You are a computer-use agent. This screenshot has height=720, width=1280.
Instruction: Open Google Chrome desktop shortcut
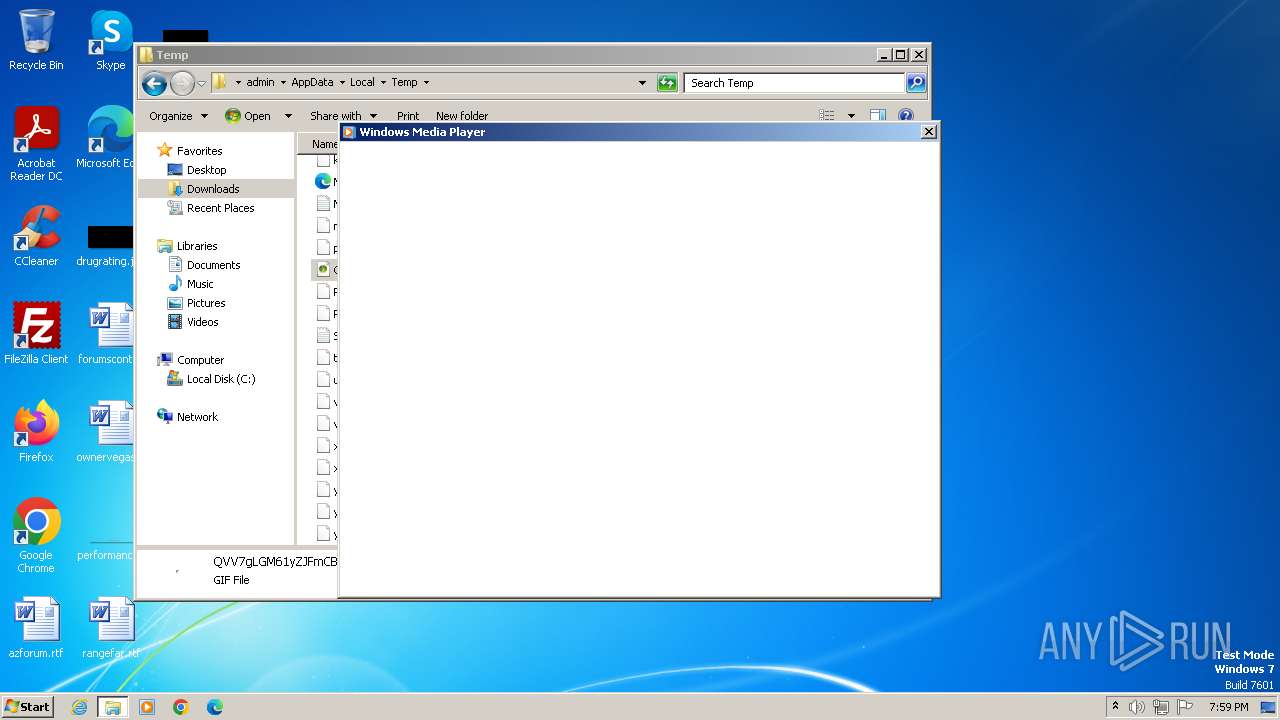tap(36, 536)
